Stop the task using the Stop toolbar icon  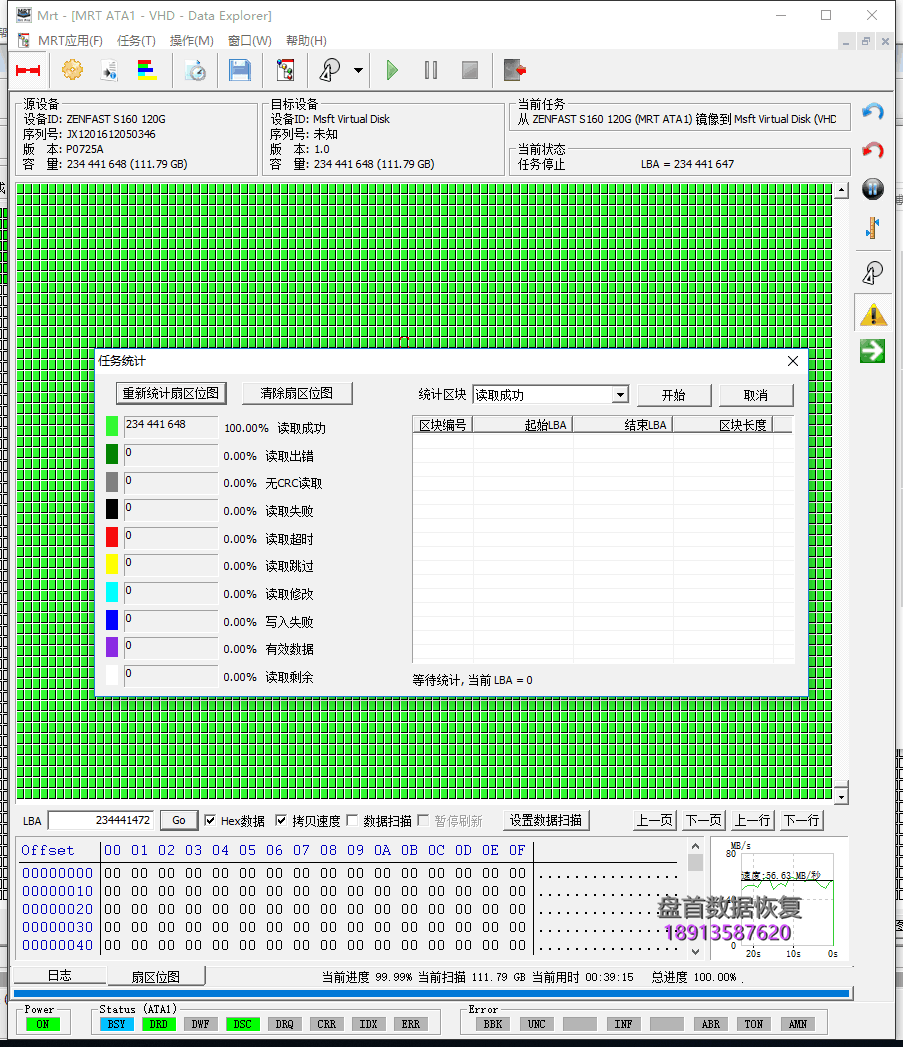(470, 70)
